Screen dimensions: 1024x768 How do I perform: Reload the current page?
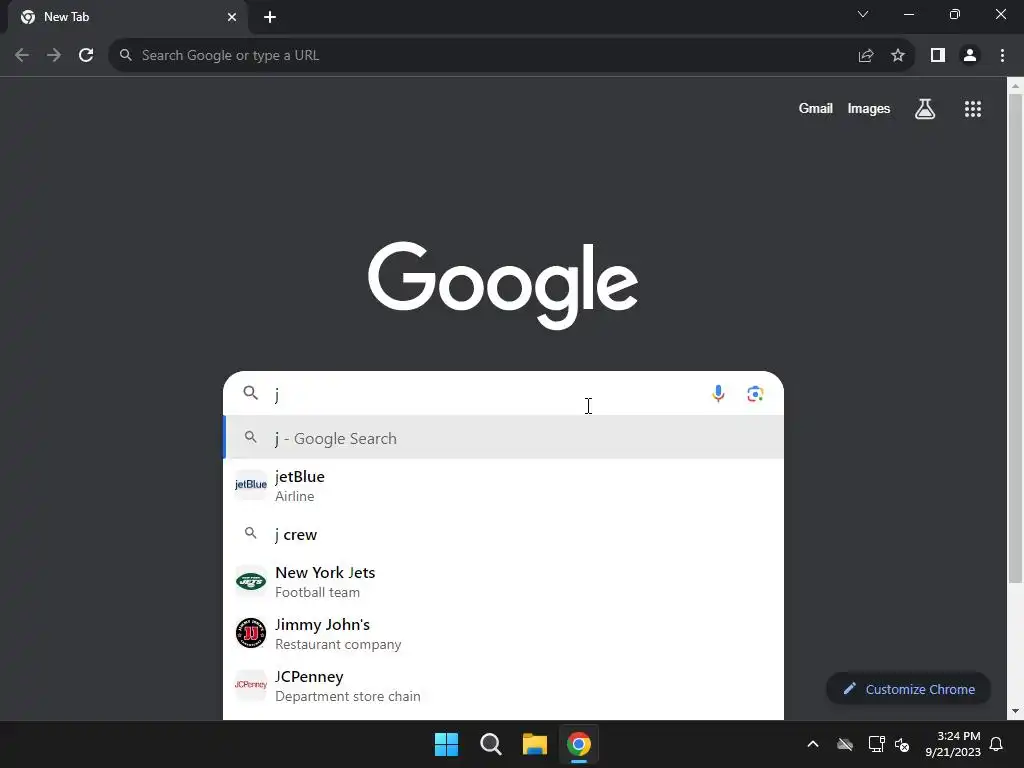pos(86,56)
